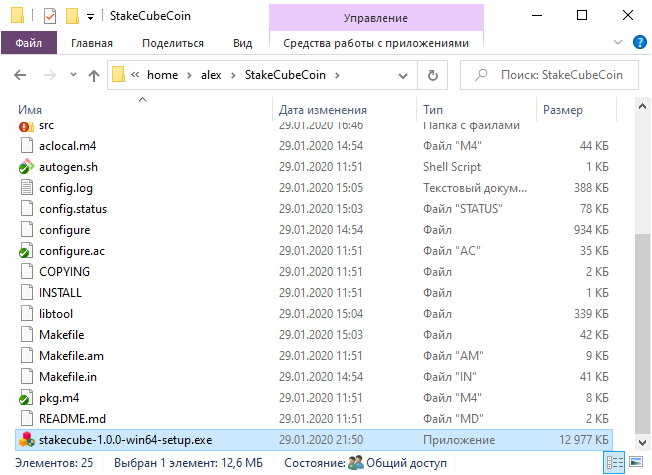The height and width of the screenshot is (475, 652).
Task: Select the aclocal.m4 file icon
Action: pyautogui.click(x=27, y=146)
